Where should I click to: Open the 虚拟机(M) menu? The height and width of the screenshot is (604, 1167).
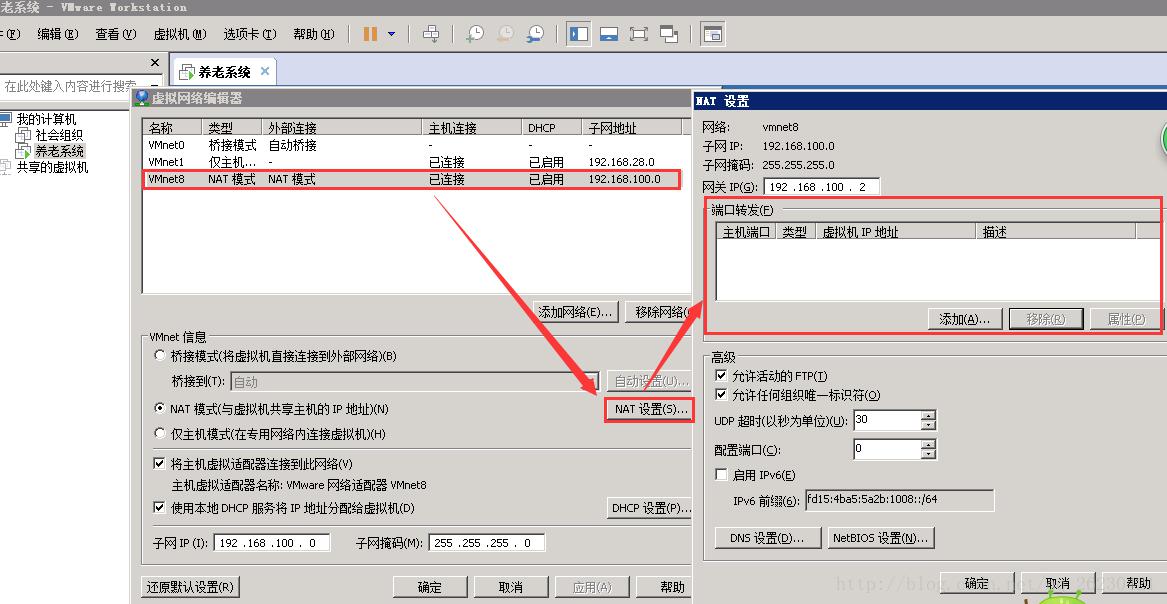[x=179, y=34]
